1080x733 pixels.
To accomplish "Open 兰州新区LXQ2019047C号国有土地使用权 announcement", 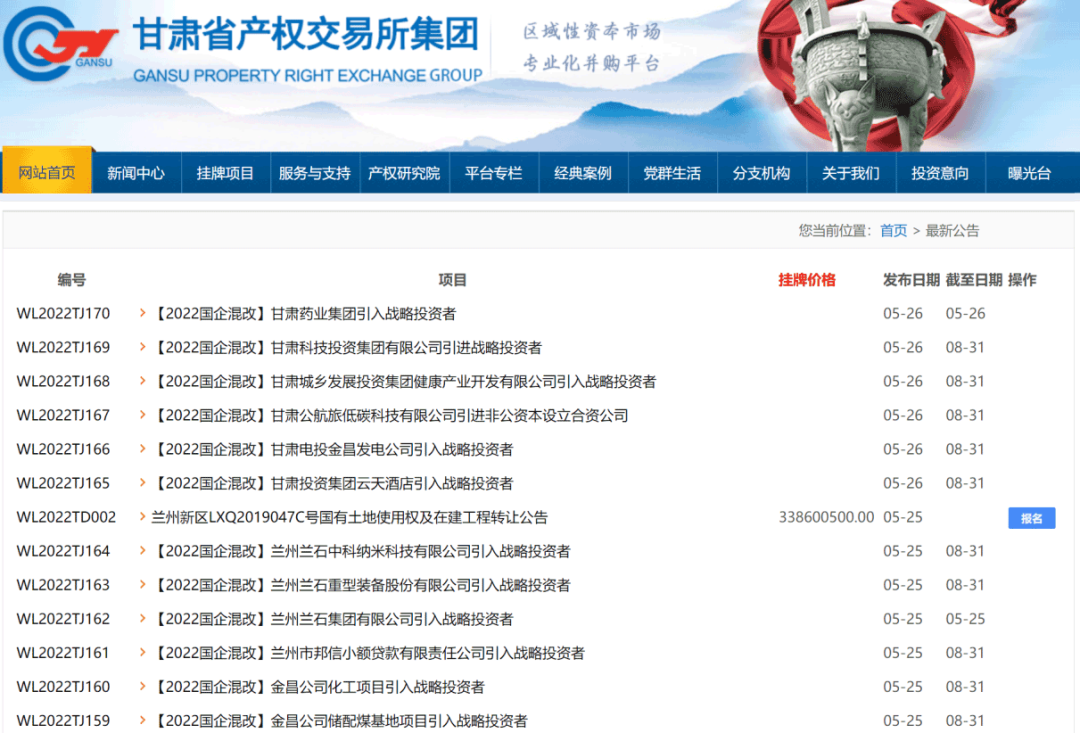I will 349,517.
